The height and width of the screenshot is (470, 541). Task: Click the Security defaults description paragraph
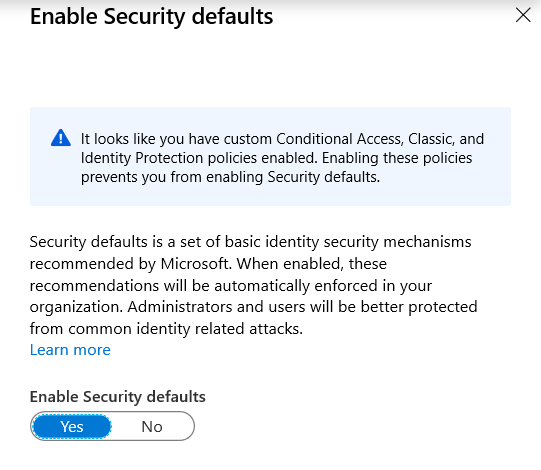254,285
